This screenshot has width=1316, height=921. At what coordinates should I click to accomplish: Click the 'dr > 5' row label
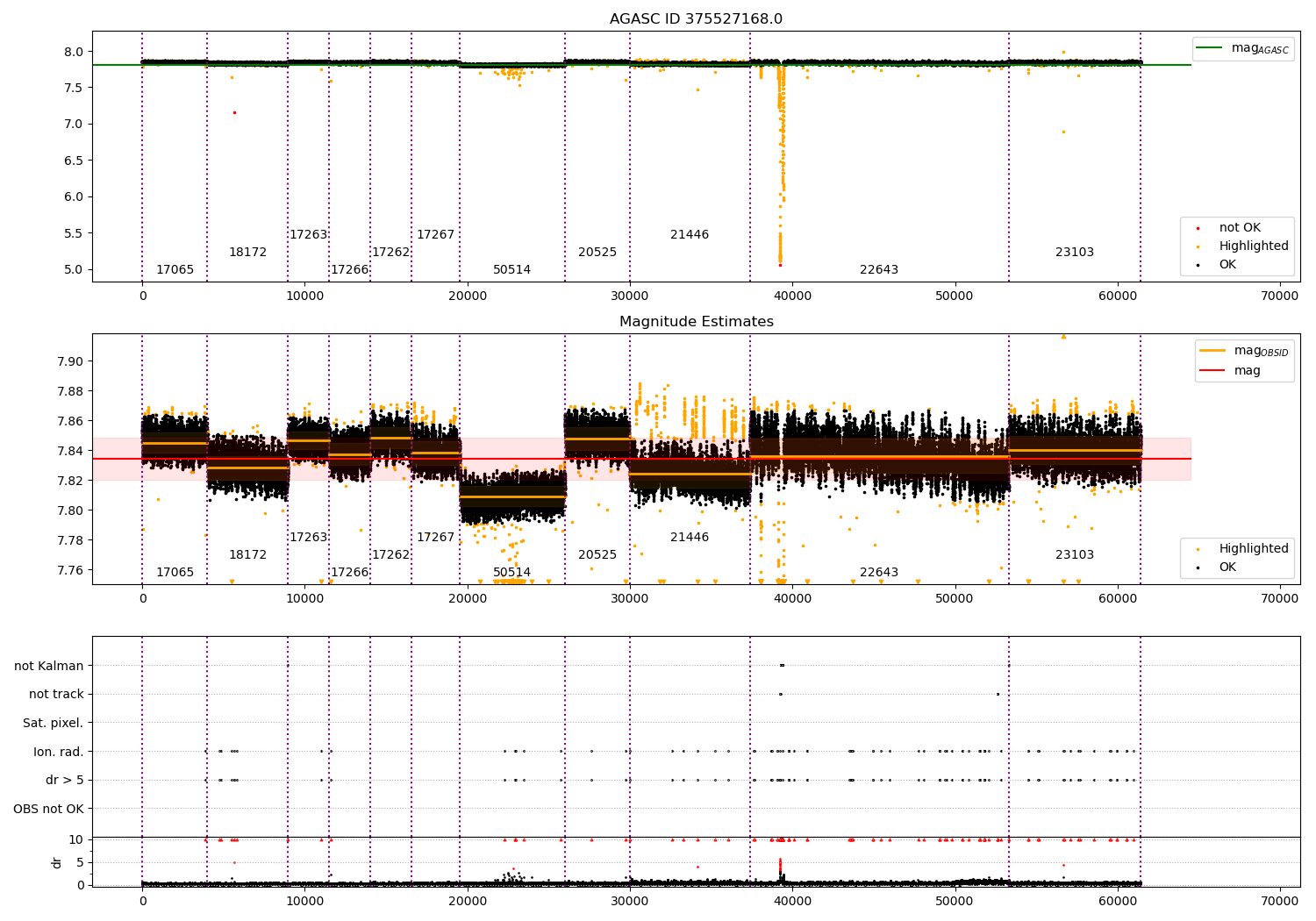(65, 781)
